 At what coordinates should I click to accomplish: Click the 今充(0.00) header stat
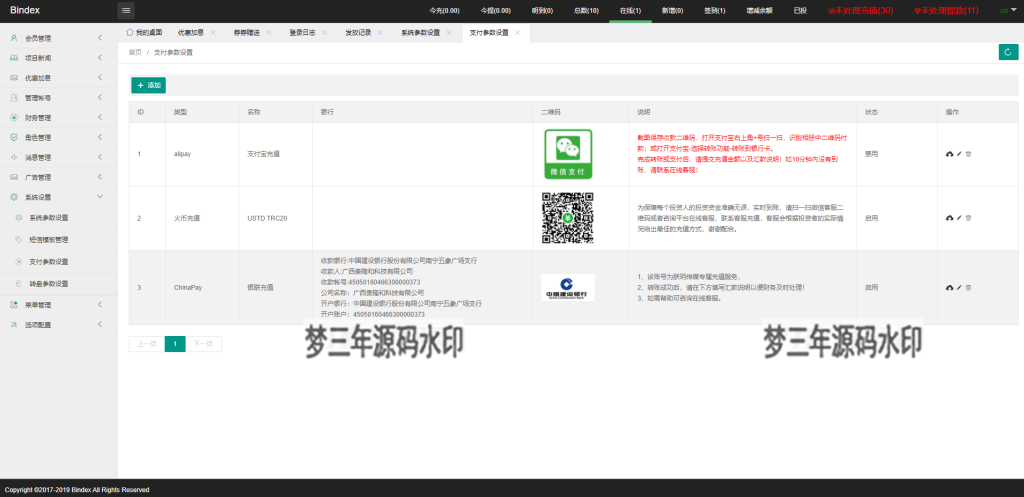click(444, 10)
